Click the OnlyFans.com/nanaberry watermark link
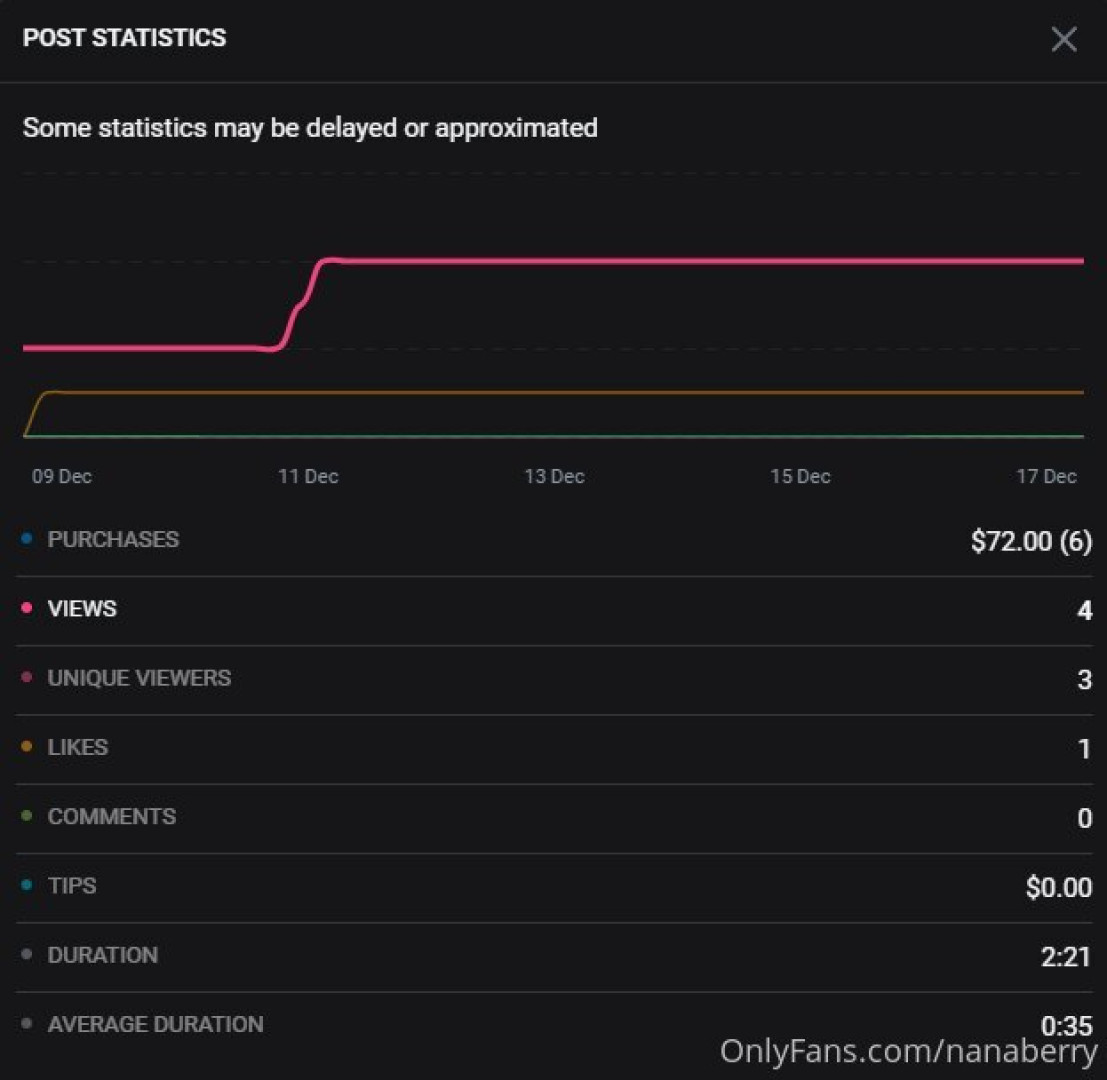Screen dimensions: 1107x1080 (x=908, y=1051)
